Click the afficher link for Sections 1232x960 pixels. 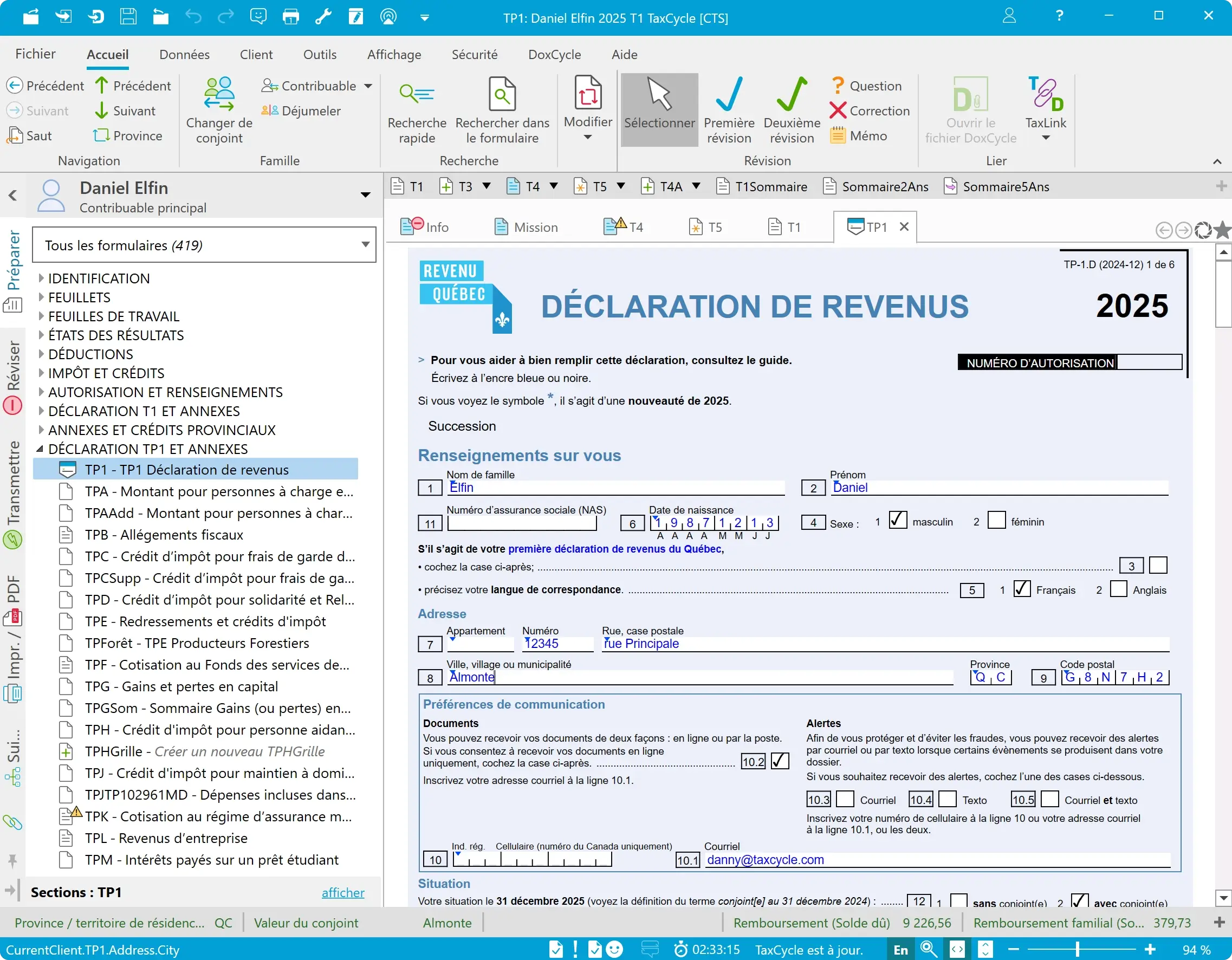(x=342, y=892)
